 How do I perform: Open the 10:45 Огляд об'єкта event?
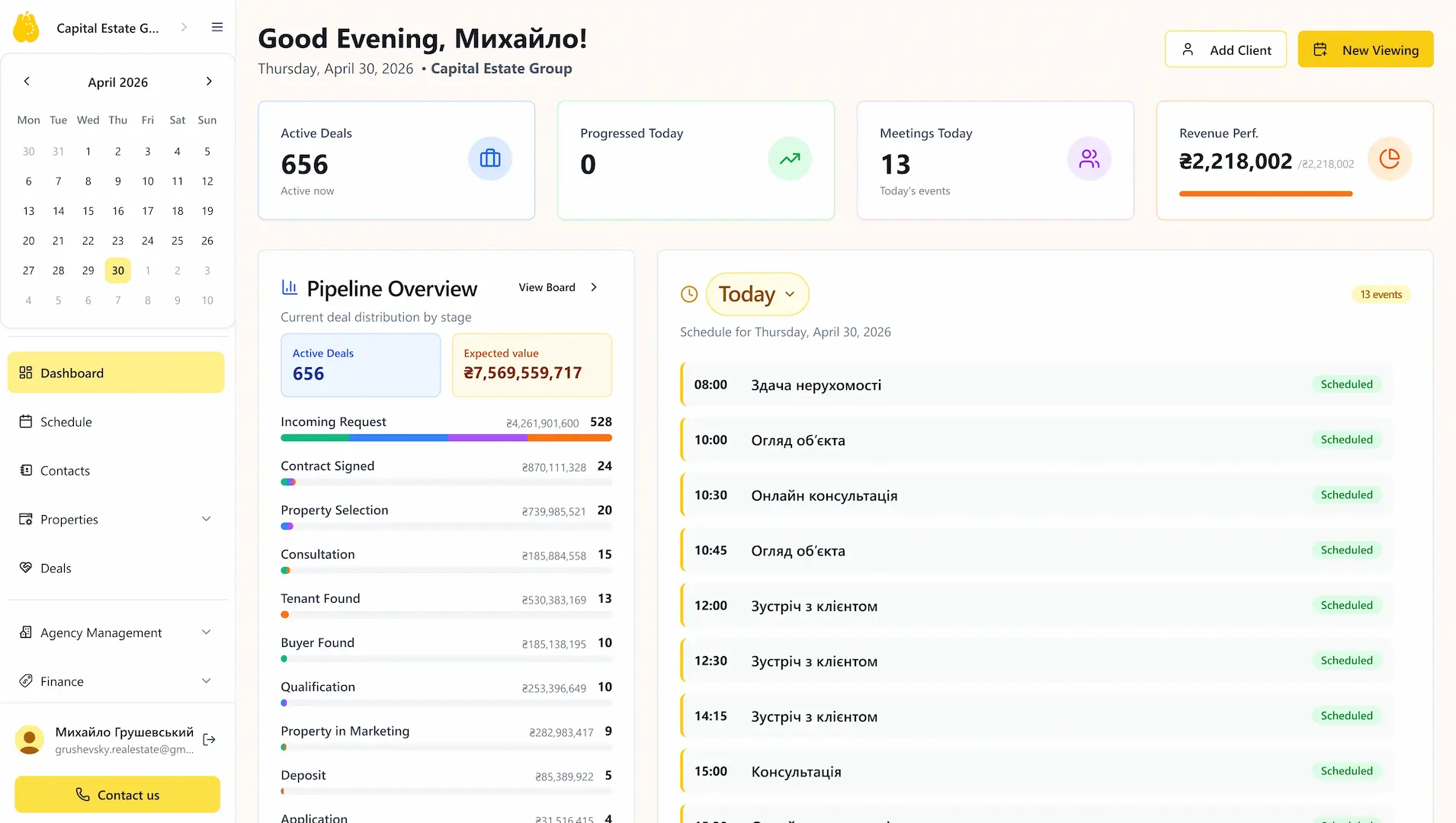[1037, 550]
